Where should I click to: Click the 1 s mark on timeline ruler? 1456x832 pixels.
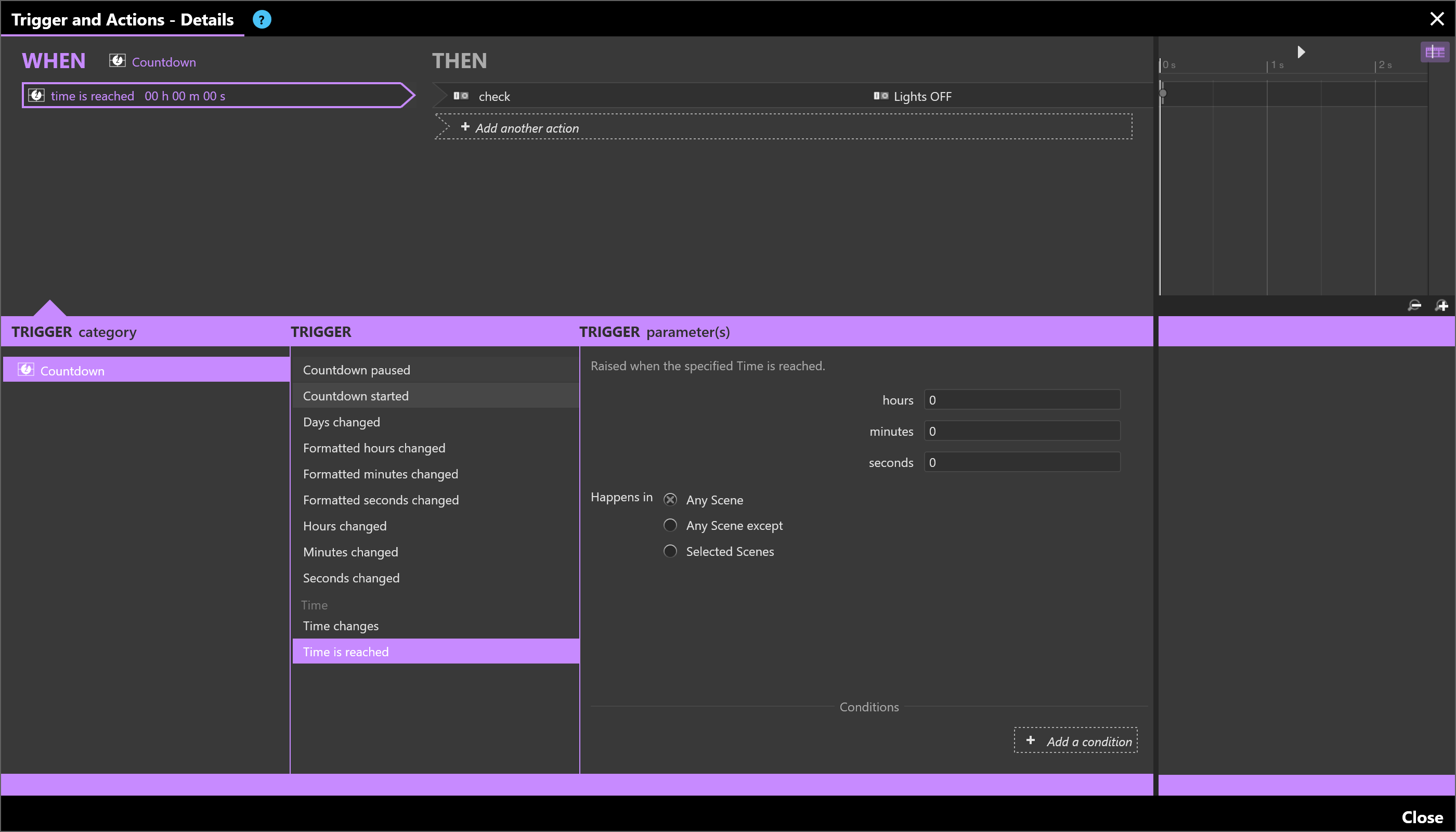pos(1277,65)
